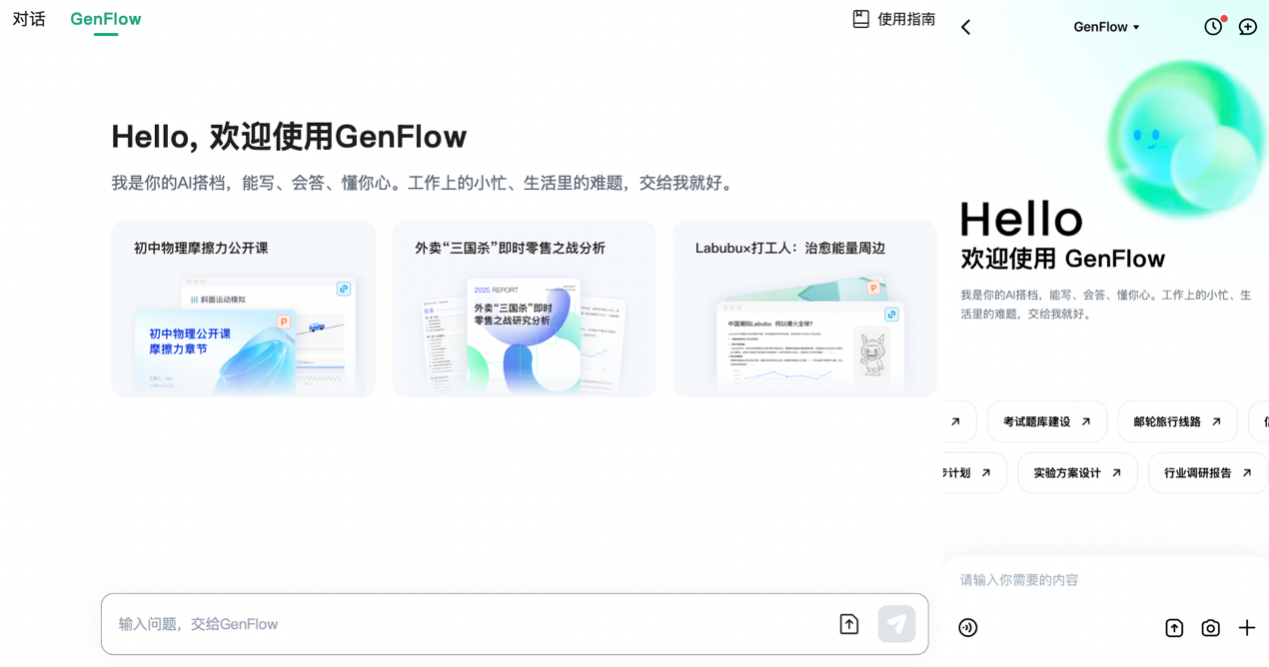Choose the 行业调研报告 suggestion chip
The width and height of the screenshot is (1269, 667).
pyautogui.click(x=1207, y=473)
